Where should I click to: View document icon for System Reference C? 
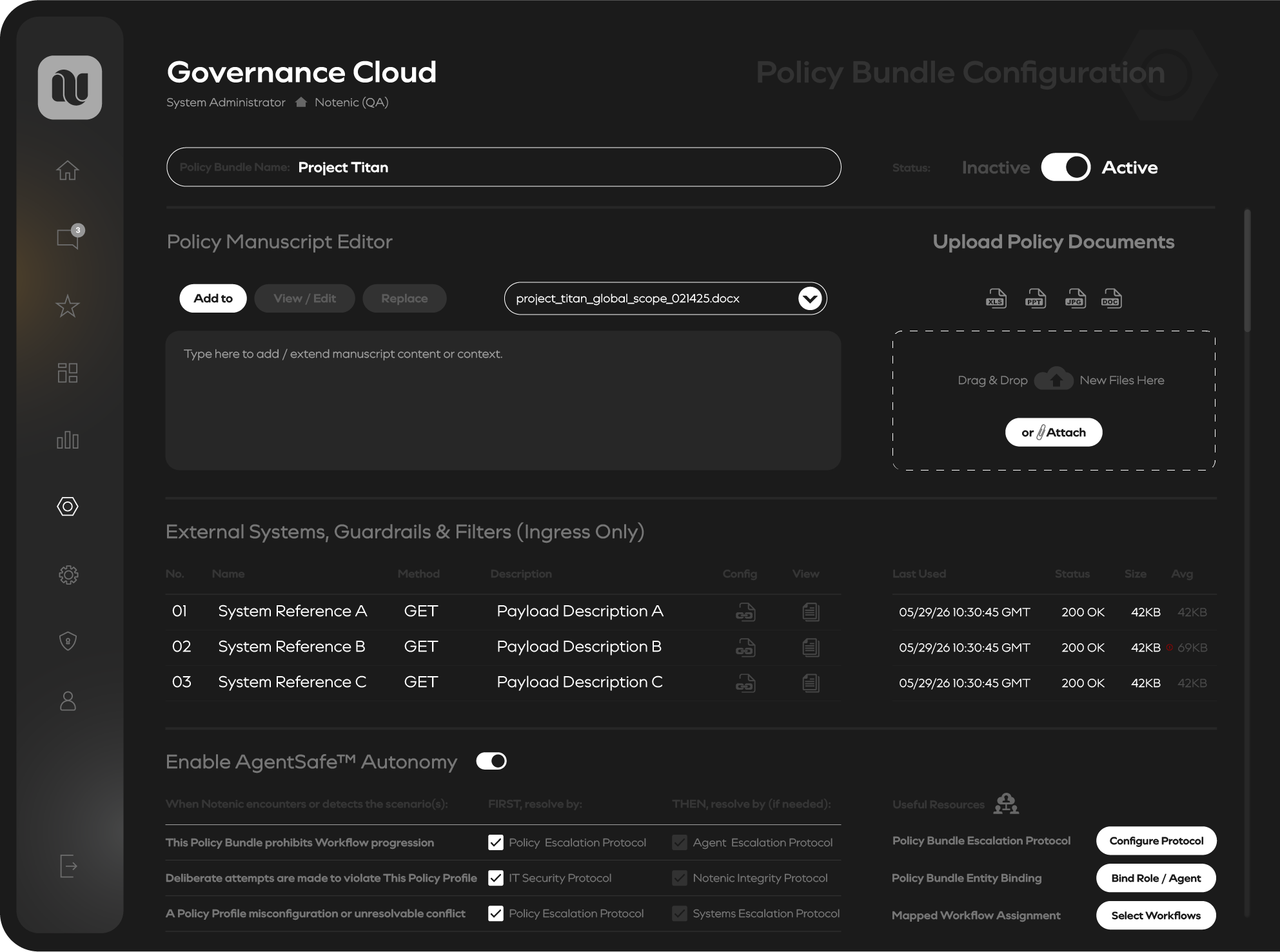coord(811,683)
